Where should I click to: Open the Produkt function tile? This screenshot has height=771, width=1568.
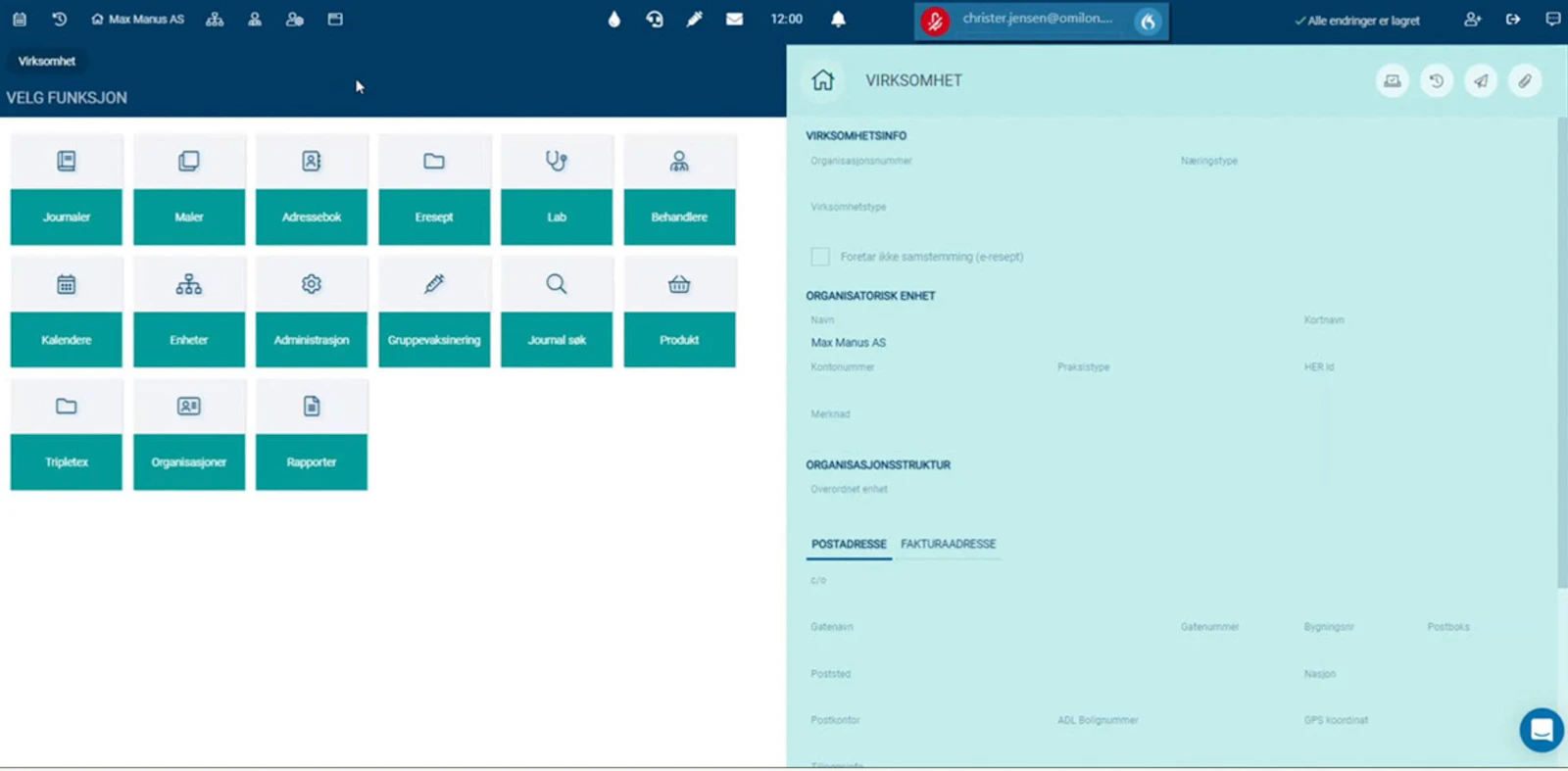coord(679,313)
